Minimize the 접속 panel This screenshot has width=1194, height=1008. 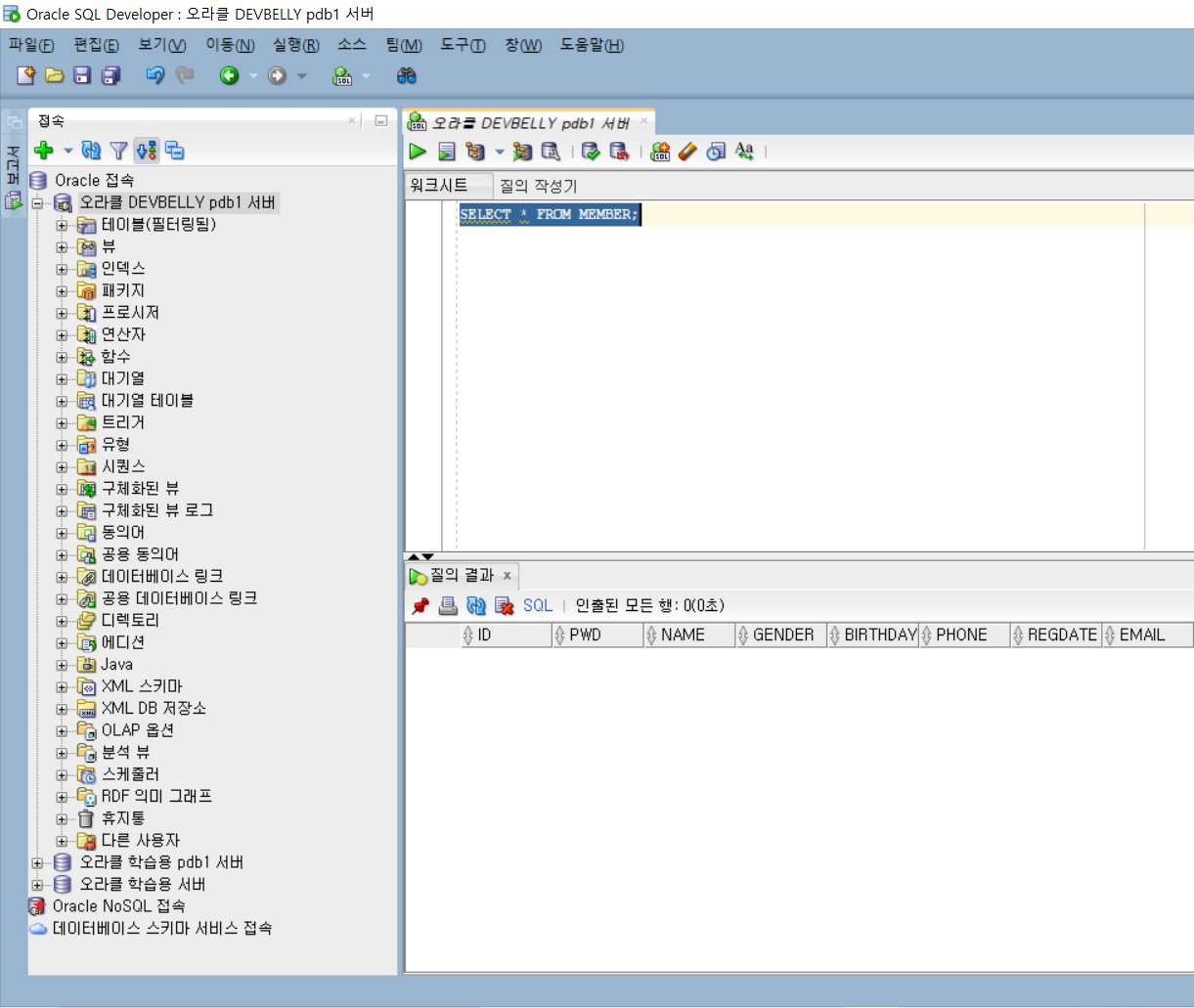click(x=381, y=121)
